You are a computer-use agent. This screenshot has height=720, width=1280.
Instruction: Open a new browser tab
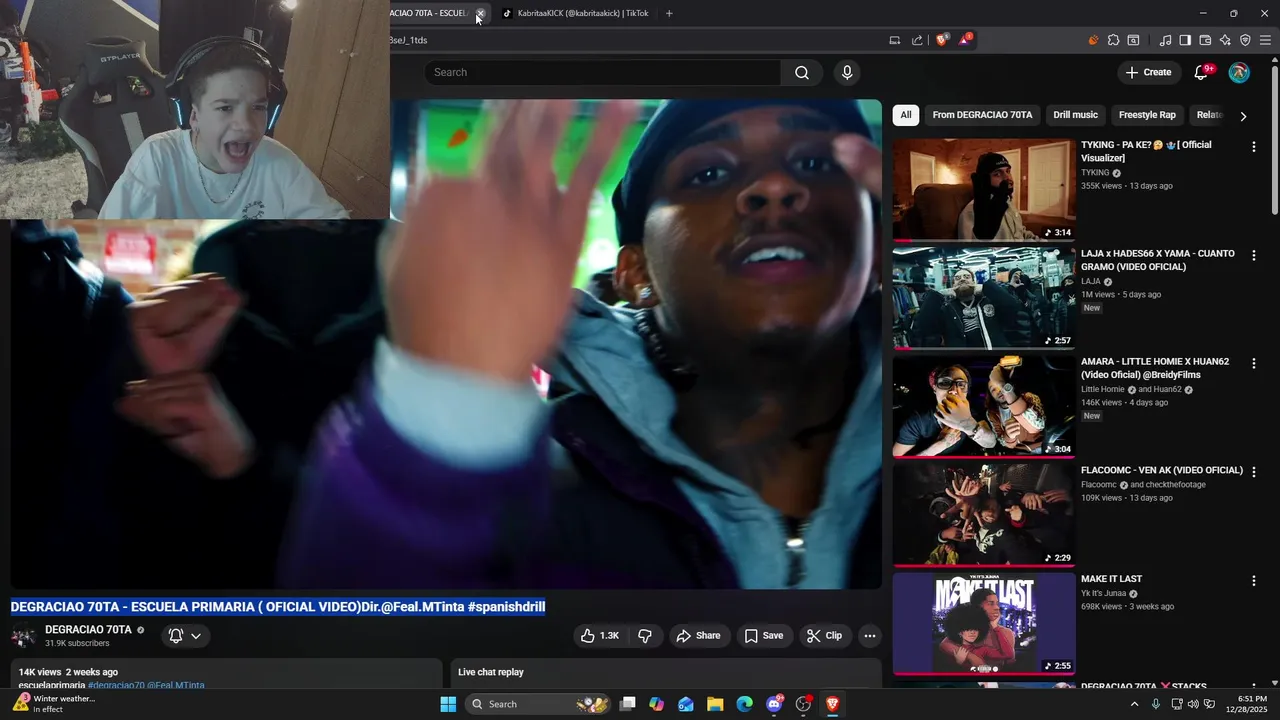click(x=669, y=13)
